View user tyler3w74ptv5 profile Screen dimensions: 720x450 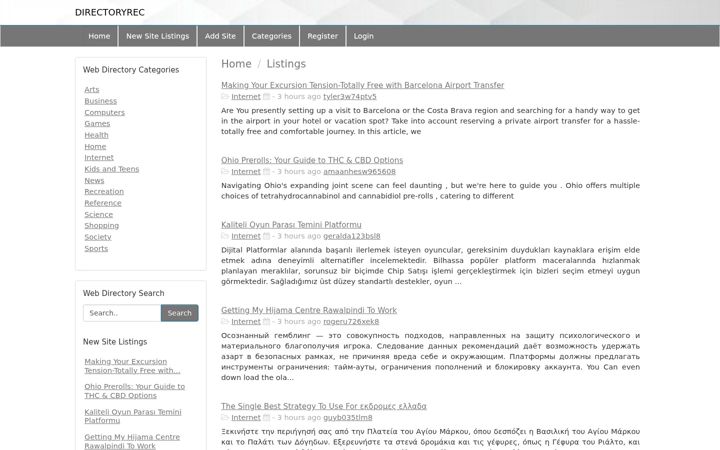(x=350, y=96)
